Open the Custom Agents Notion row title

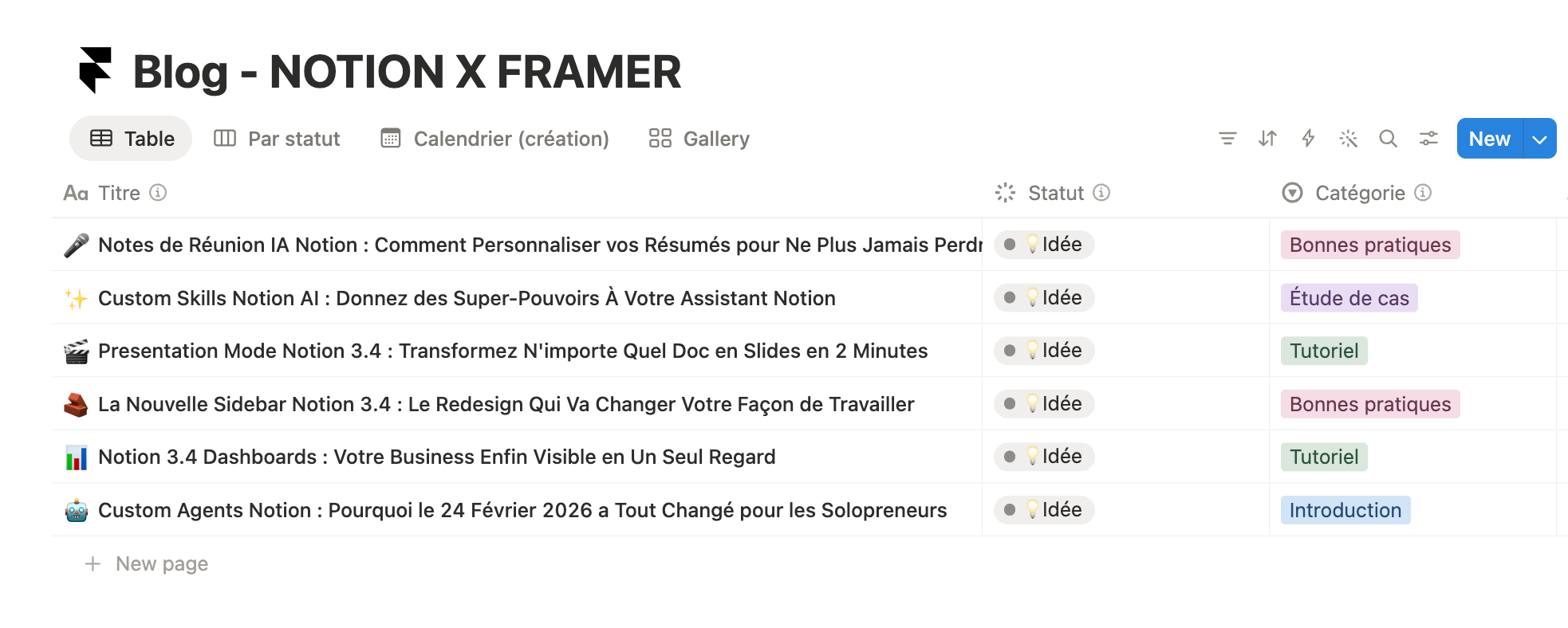click(522, 510)
